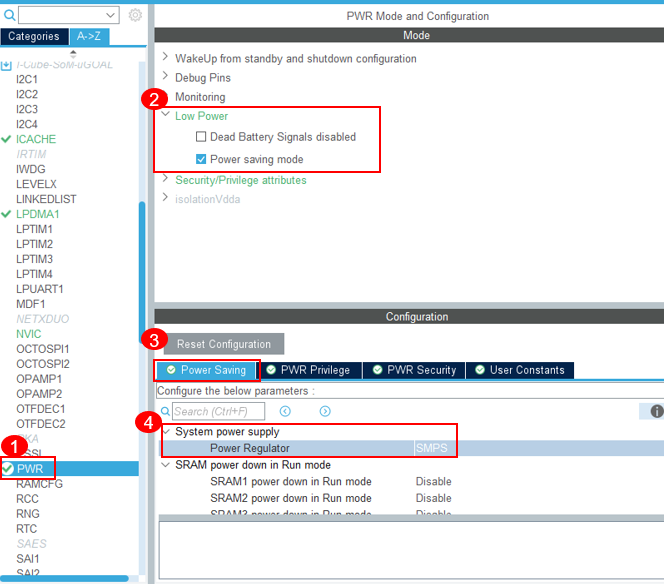
Task: Uncheck the Power saving mode checkbox
Action: click(x=201, y=159)
